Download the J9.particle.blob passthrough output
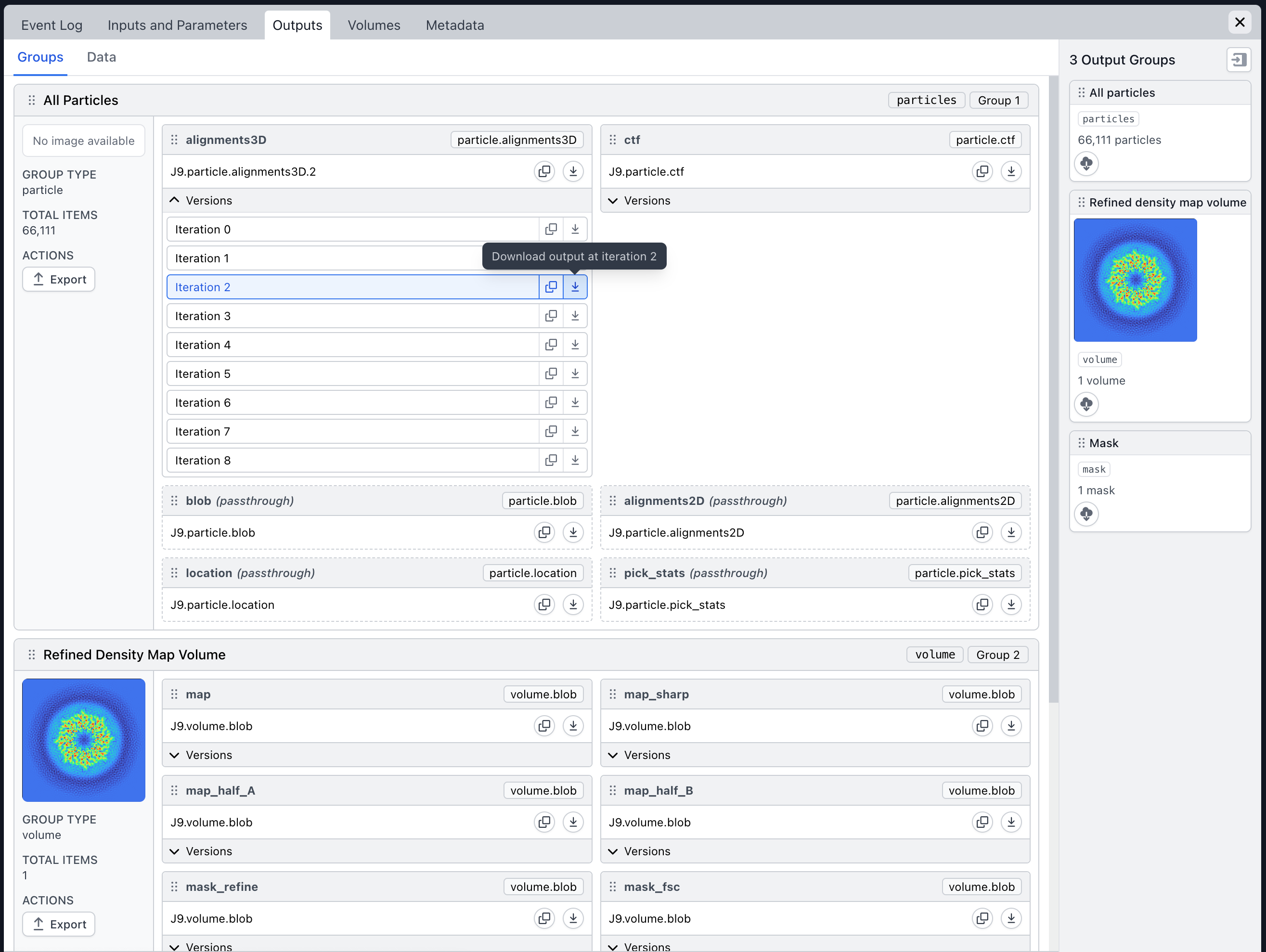Image resolution: width=1266 pixels, height=952 pixels. [572, 532]
